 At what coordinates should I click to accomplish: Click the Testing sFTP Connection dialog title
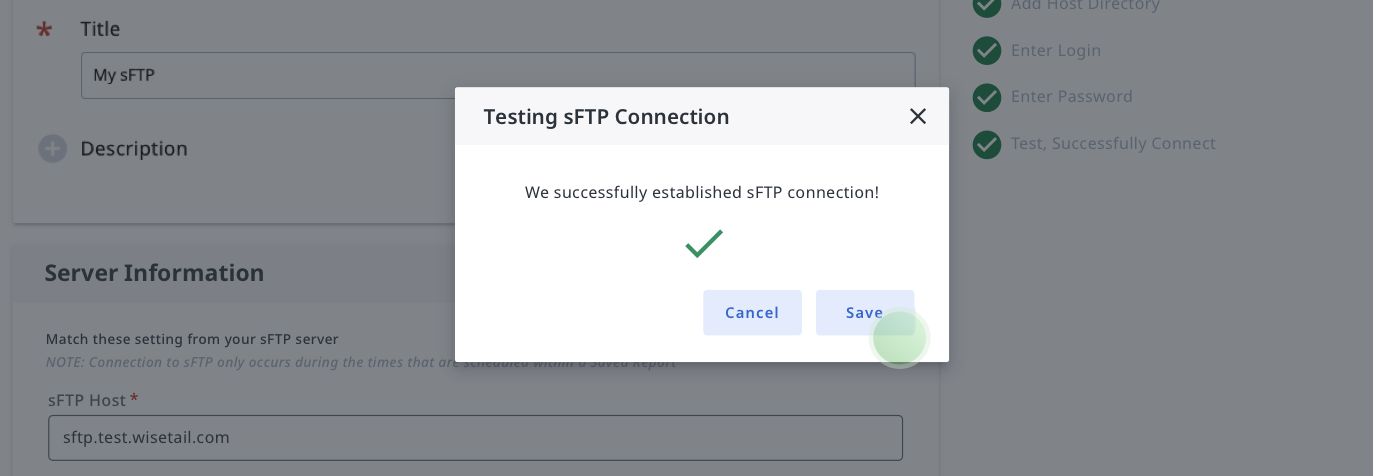[606, 117]
